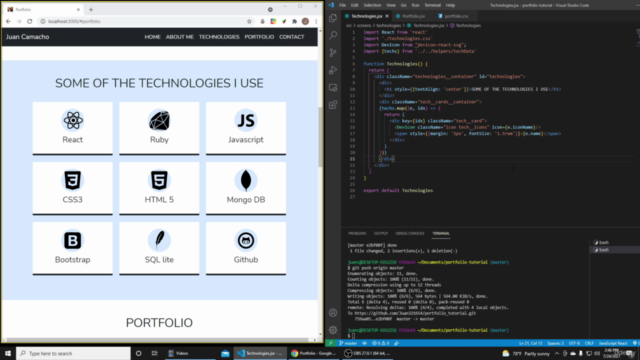
Task: Click the Github octocat icon
Action: pos(246,240)
